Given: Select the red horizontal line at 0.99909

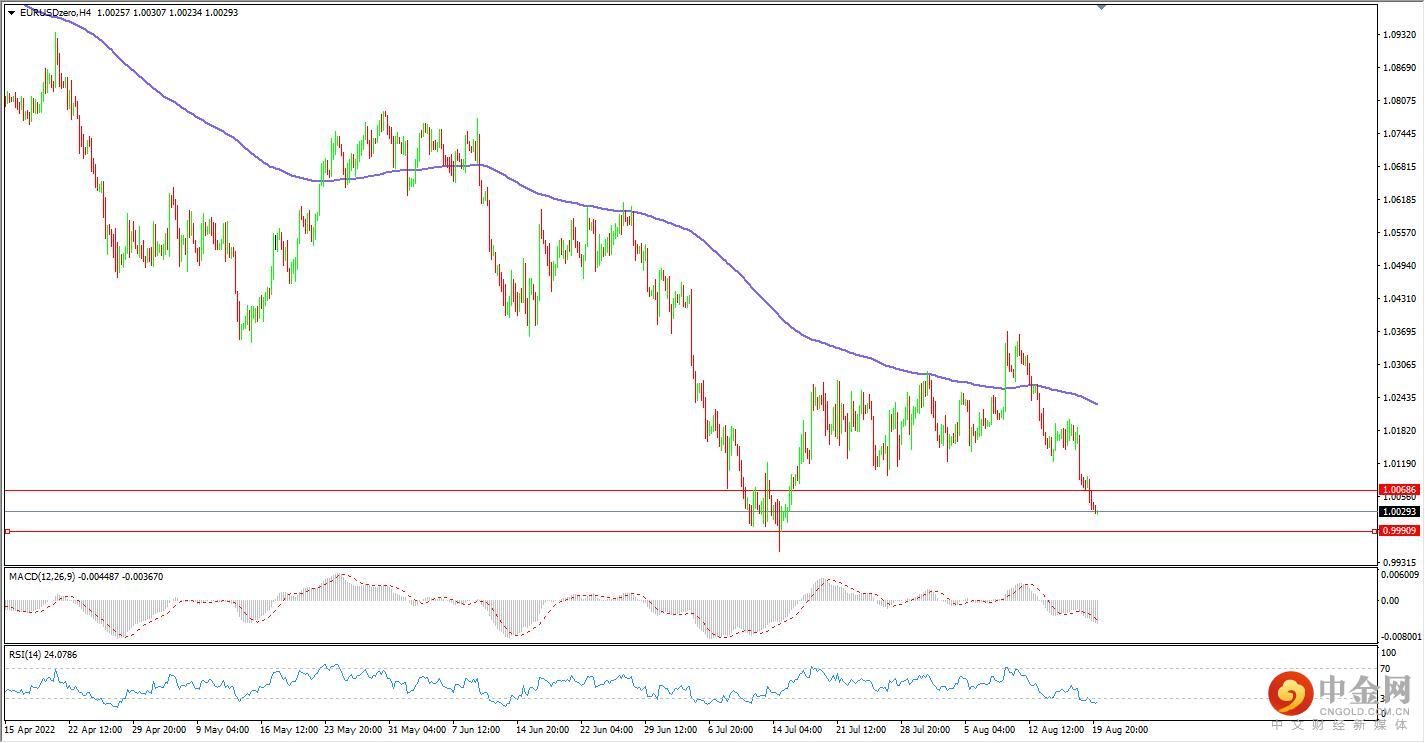Looking at the screenshot, I should pos(690,531).
